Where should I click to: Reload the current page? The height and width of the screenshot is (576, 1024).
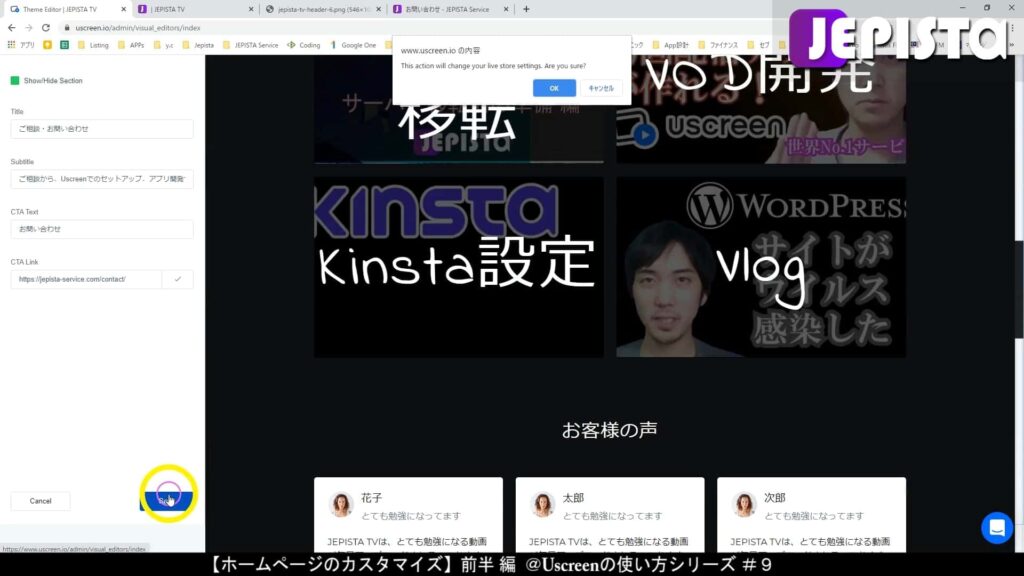[x=46, y=28]
